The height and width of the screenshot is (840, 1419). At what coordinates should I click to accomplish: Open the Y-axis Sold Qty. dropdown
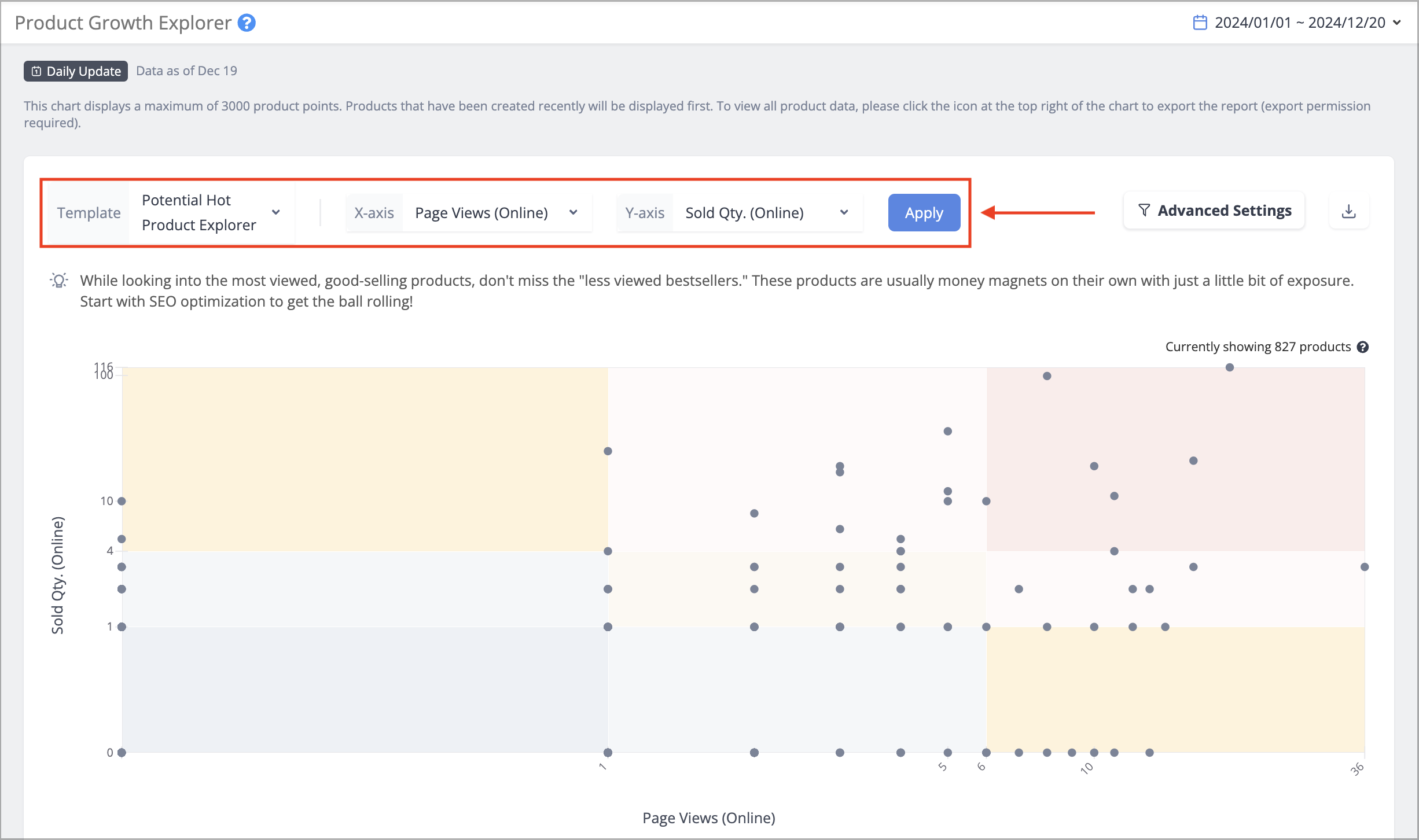pyautogui.click(x=767, y=213)
